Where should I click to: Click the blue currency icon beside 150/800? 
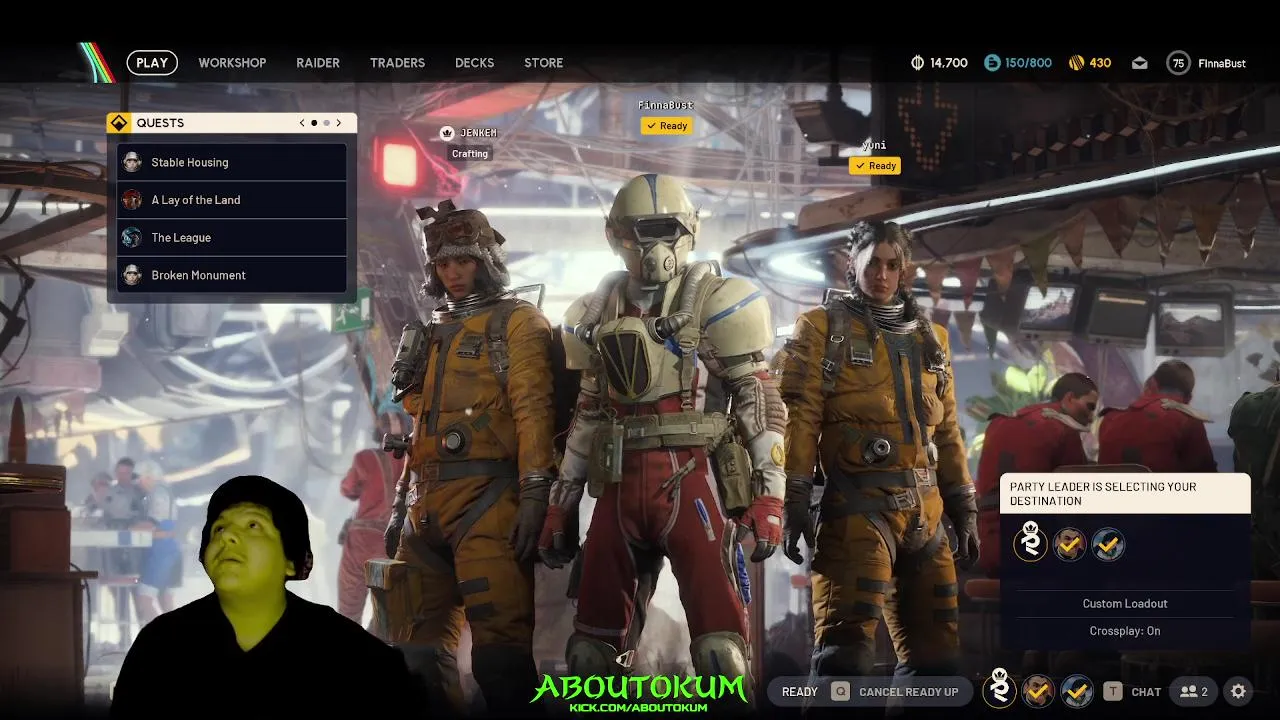click(x=992, y=62)
